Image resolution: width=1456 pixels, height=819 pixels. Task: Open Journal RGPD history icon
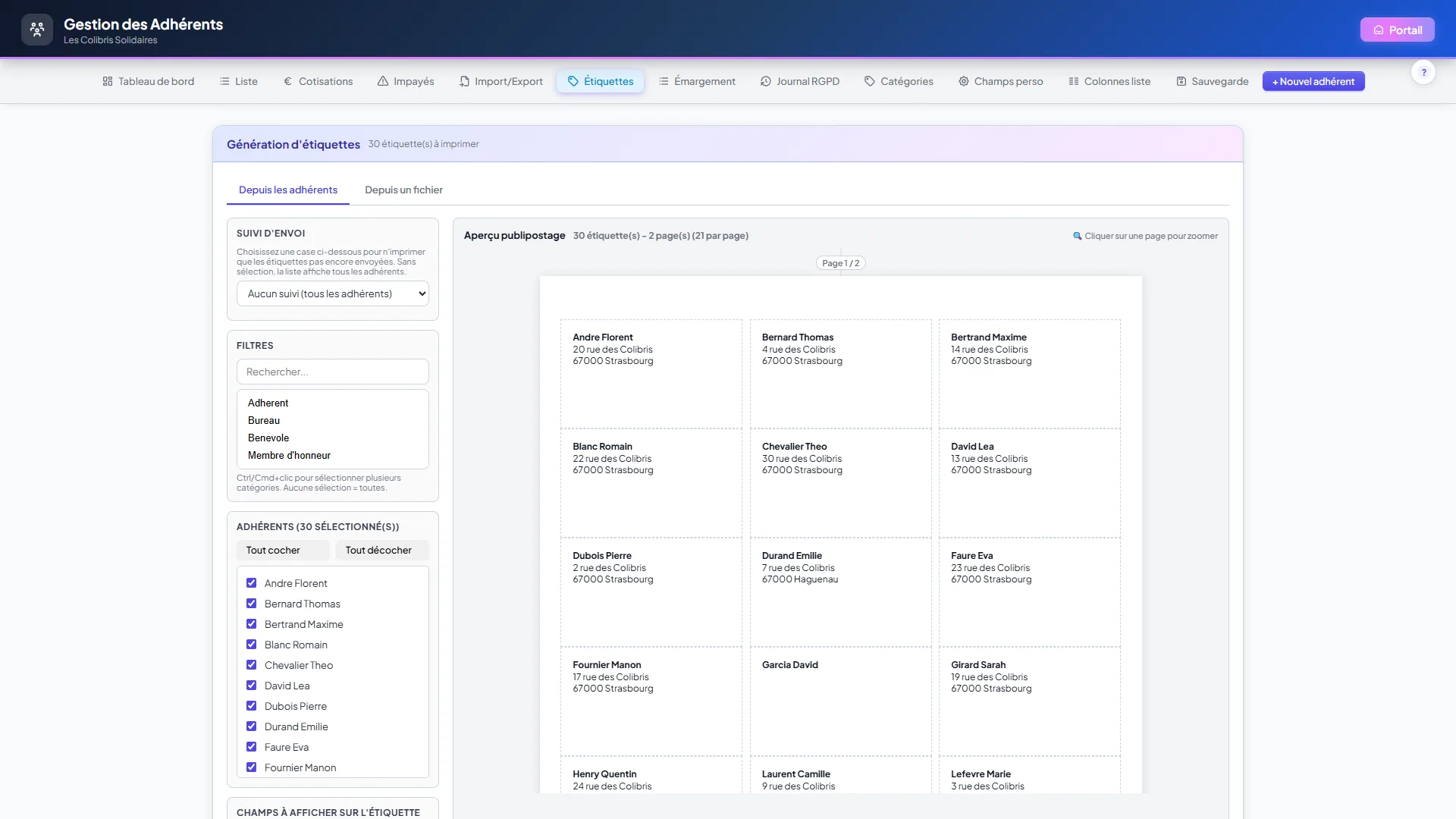click(x=766, y=81)
